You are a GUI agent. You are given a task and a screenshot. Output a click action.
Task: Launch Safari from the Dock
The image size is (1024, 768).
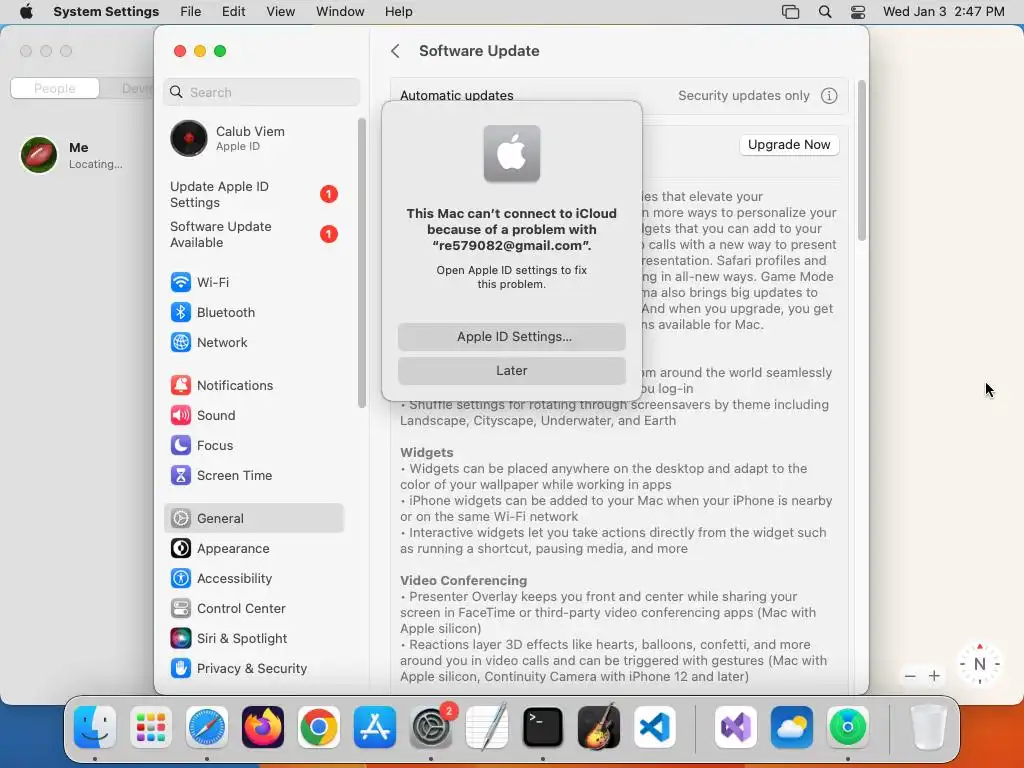click(207, 727)
